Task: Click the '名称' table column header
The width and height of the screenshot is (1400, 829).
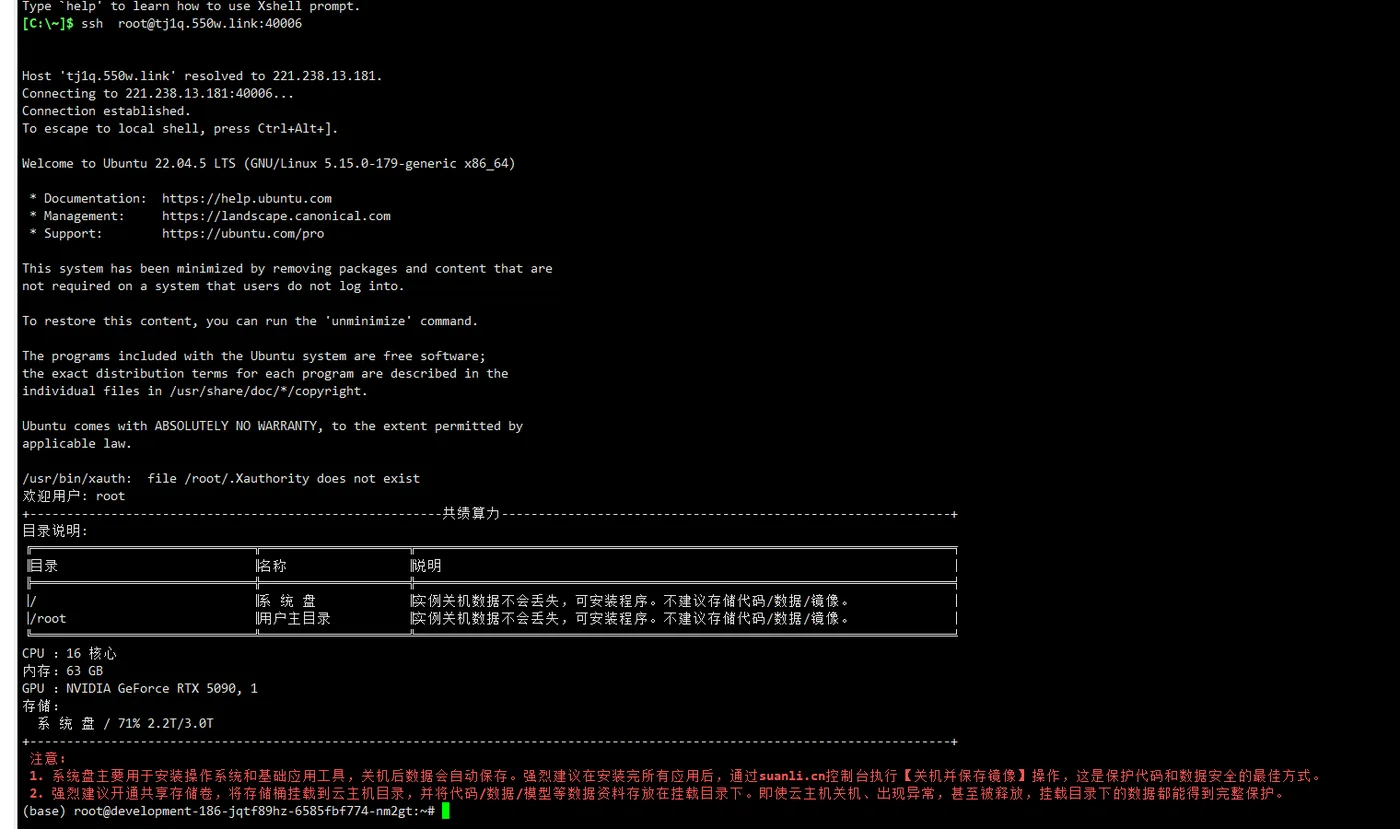Action: (x=273, y=566)
